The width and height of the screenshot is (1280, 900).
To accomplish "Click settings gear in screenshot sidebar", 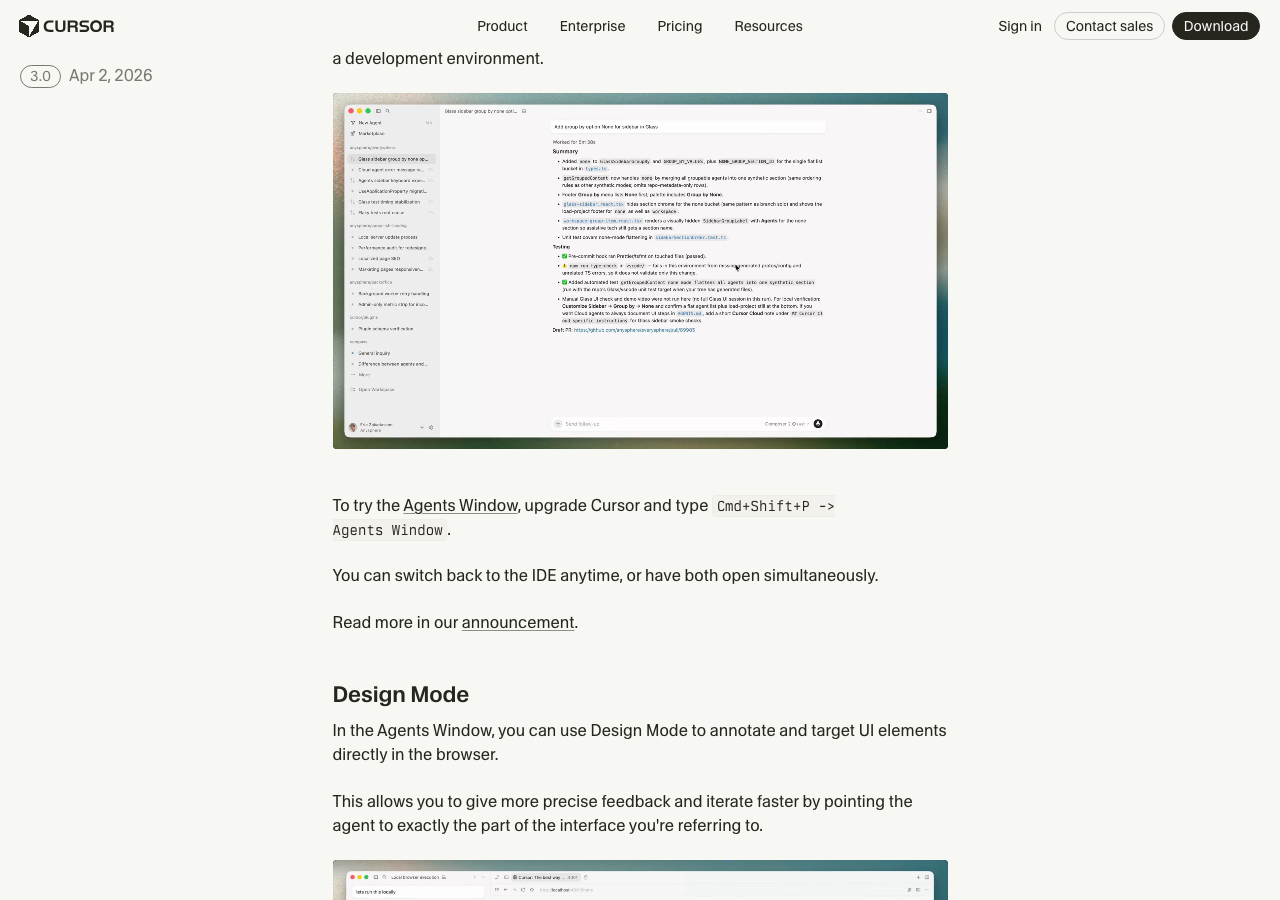I will click(431, 427).
